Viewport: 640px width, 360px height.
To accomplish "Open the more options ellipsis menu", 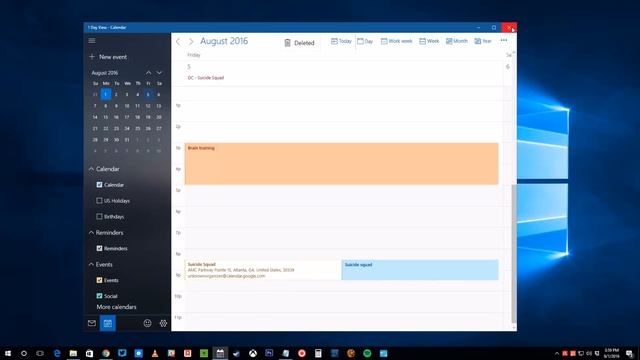I will pyautogui.click(x=504, y=40).
